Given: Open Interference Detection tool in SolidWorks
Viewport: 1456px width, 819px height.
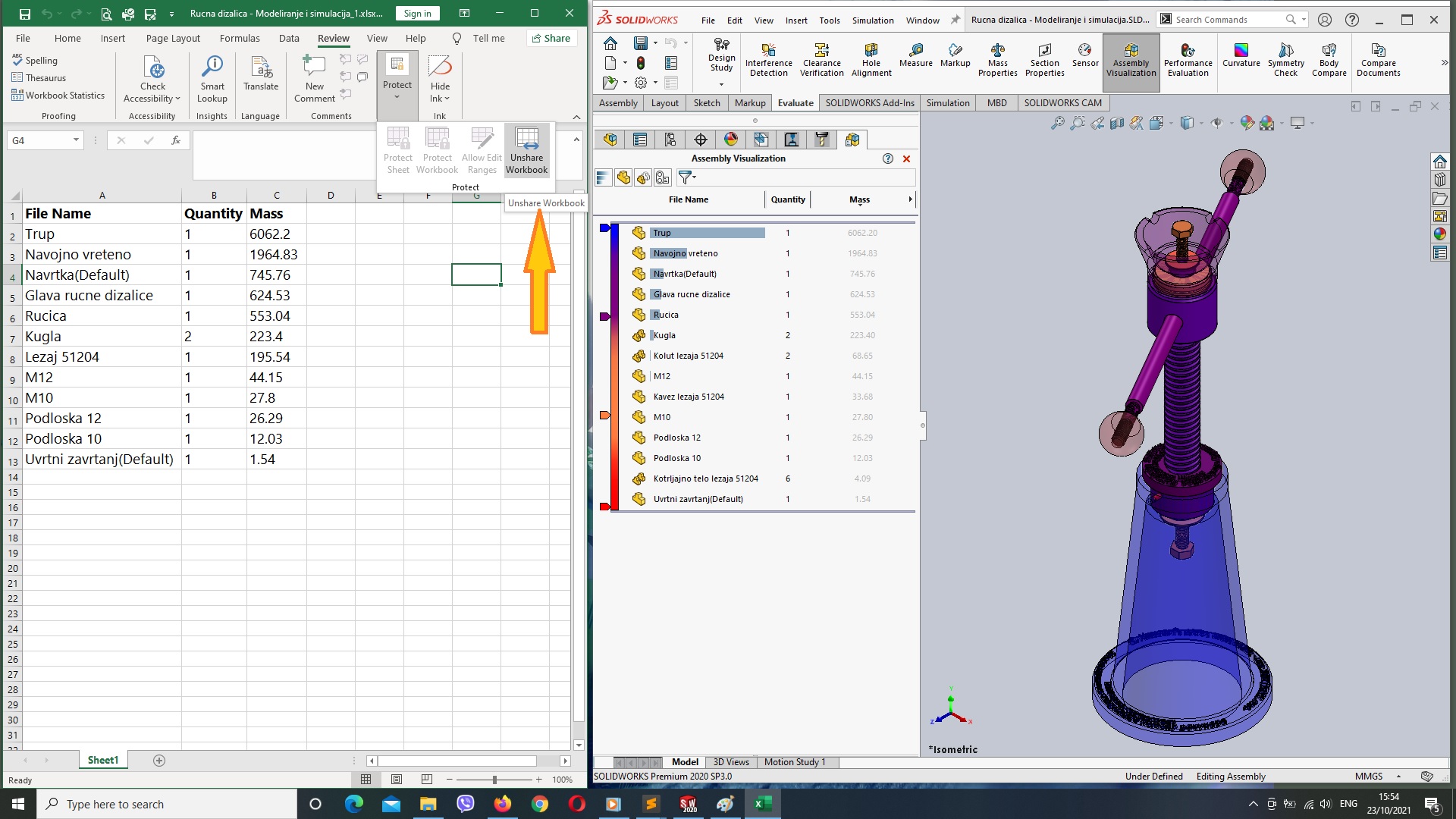Looking at the screenshot, I should (x=768, y=60).
